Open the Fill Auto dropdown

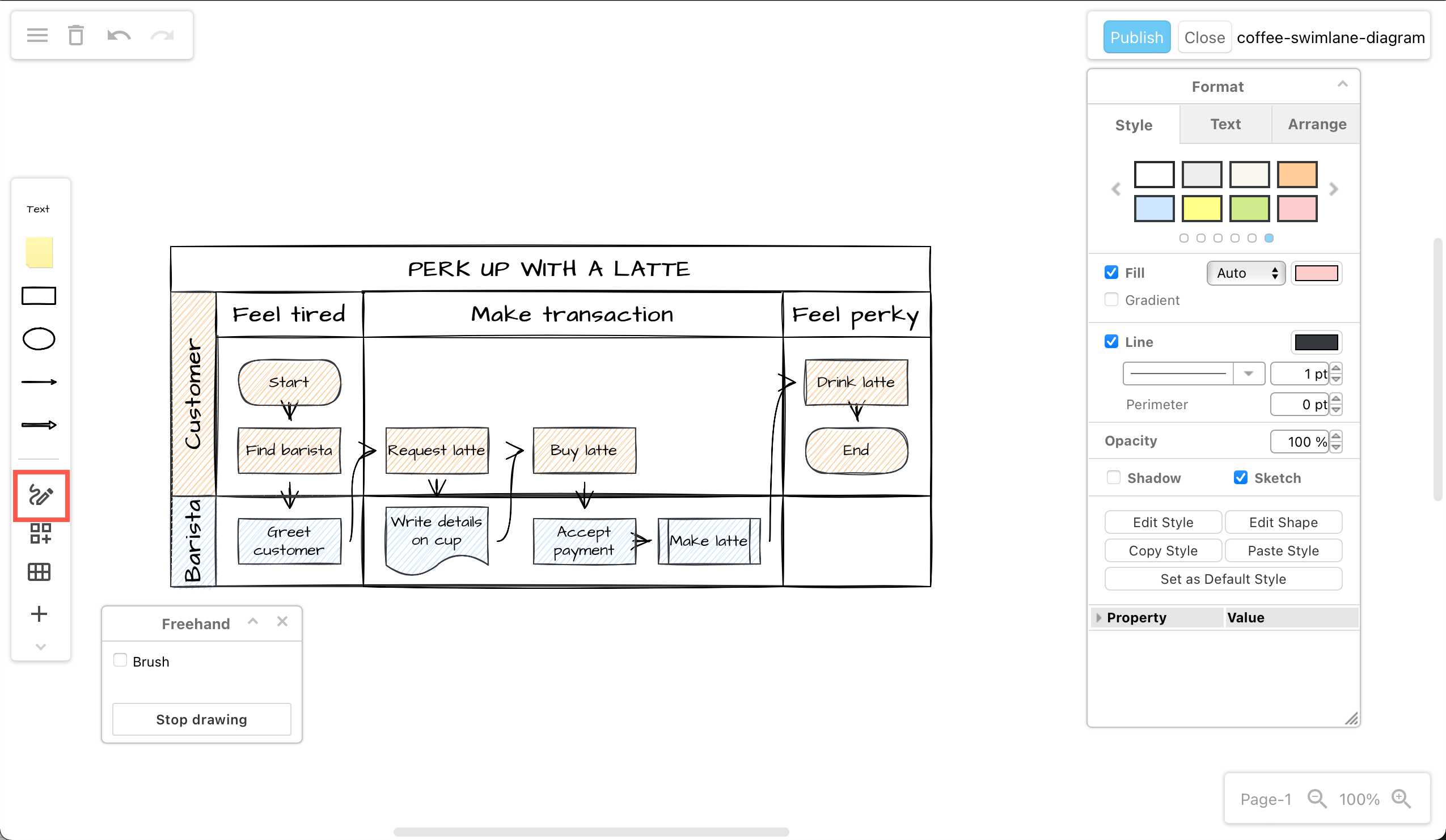[x=1245, y=273]
